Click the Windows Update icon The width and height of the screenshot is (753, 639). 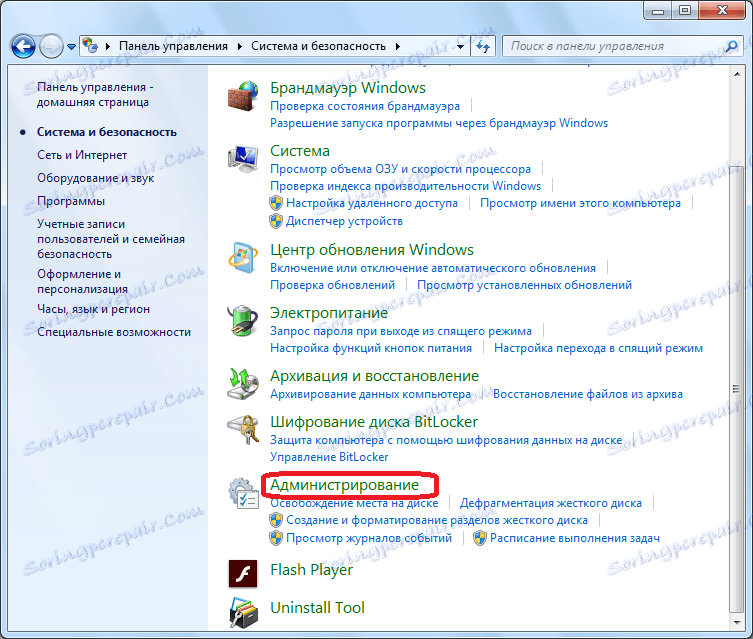tap(243, 258)
